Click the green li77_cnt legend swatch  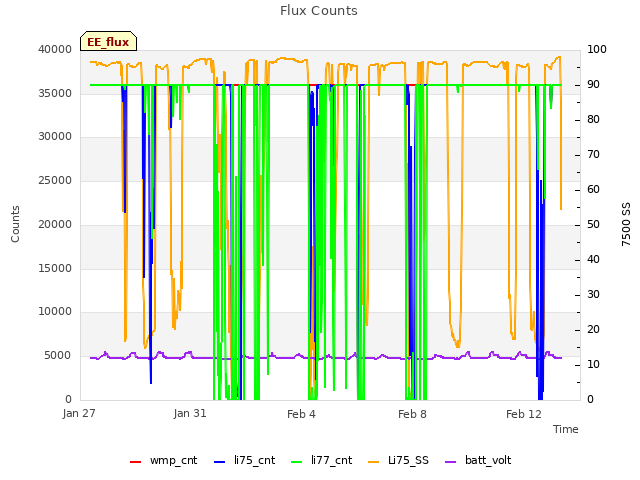tap(297, 462)
